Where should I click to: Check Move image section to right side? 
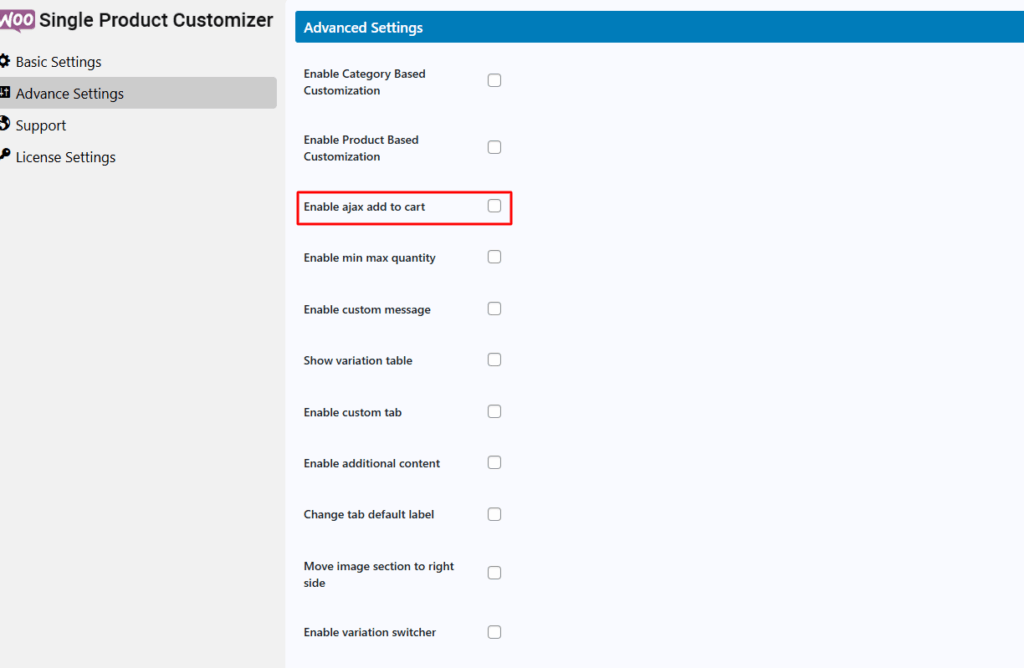494,573
